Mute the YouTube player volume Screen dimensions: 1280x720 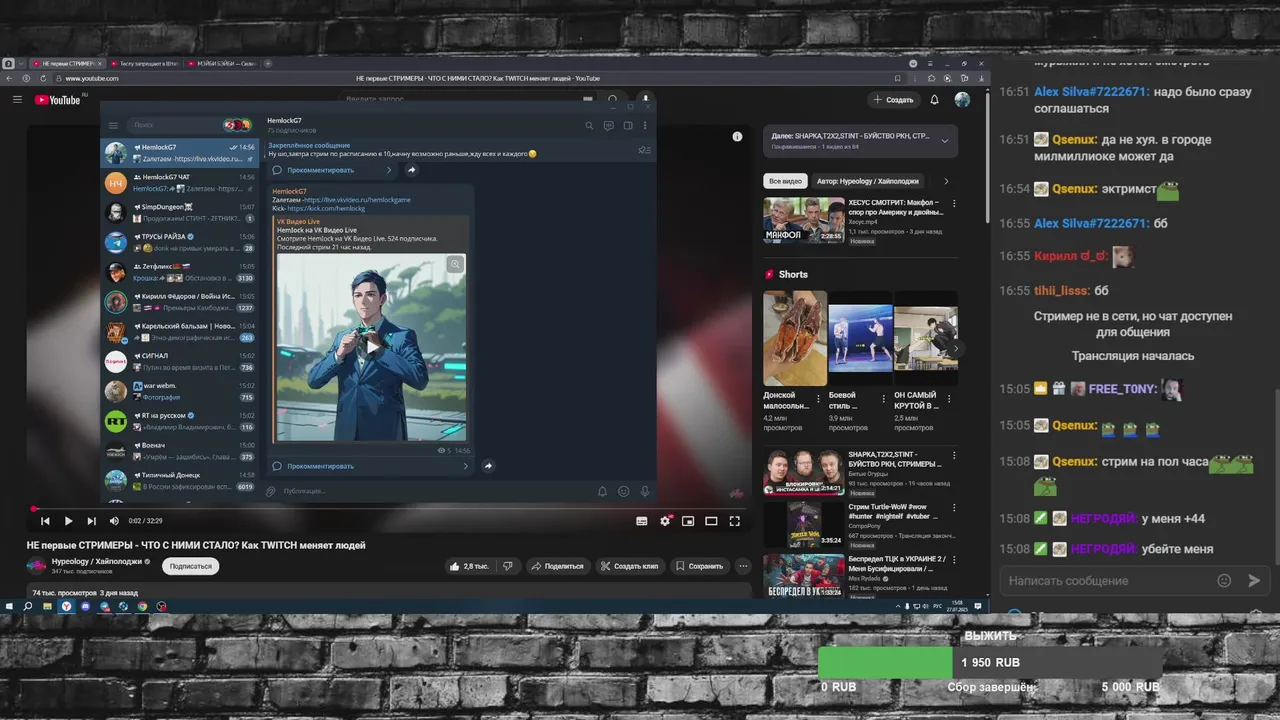[114, 521]
